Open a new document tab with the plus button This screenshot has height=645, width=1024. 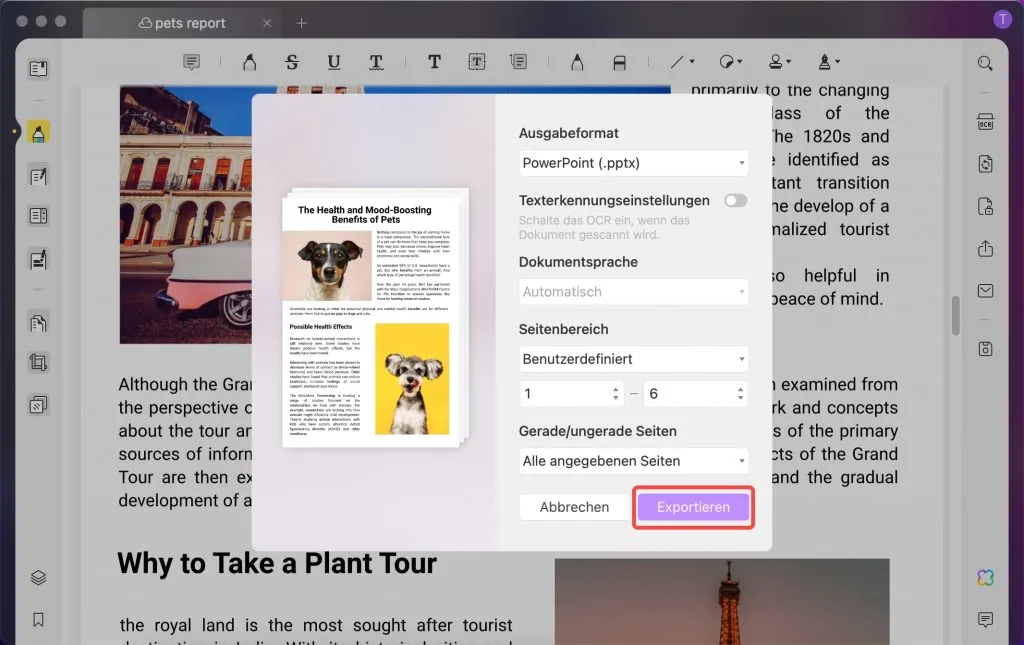(x=301, y=22)
